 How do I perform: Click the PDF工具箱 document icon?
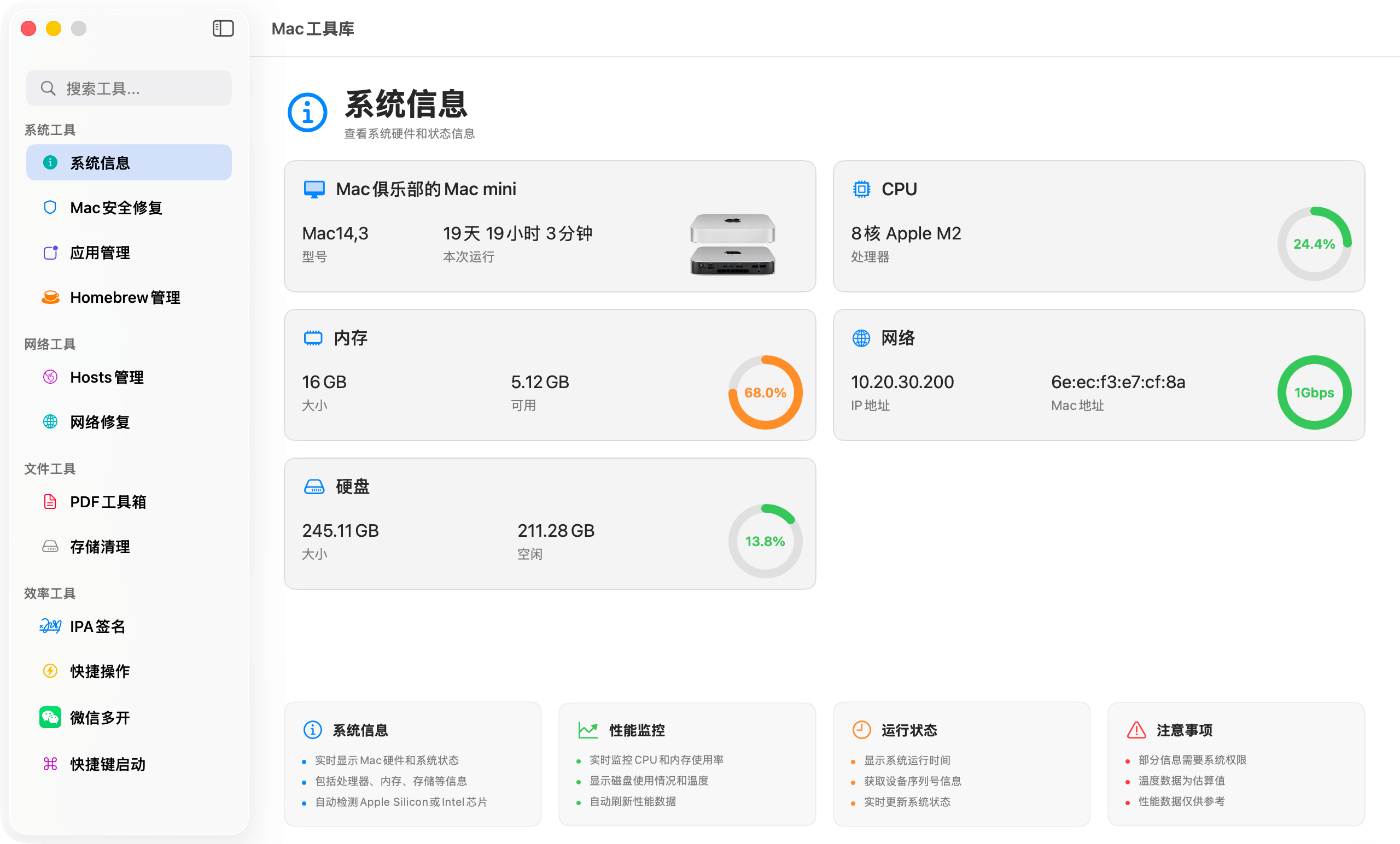(50, 502)
